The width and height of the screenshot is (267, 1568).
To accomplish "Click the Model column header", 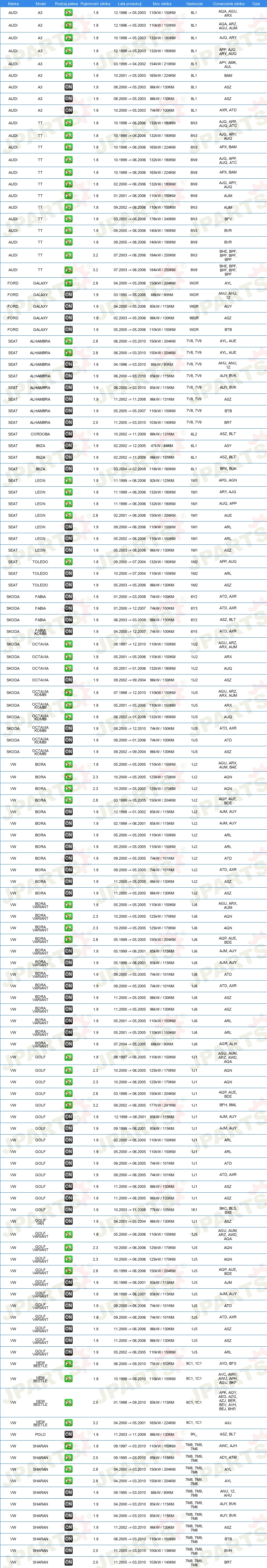I will 40,4.
